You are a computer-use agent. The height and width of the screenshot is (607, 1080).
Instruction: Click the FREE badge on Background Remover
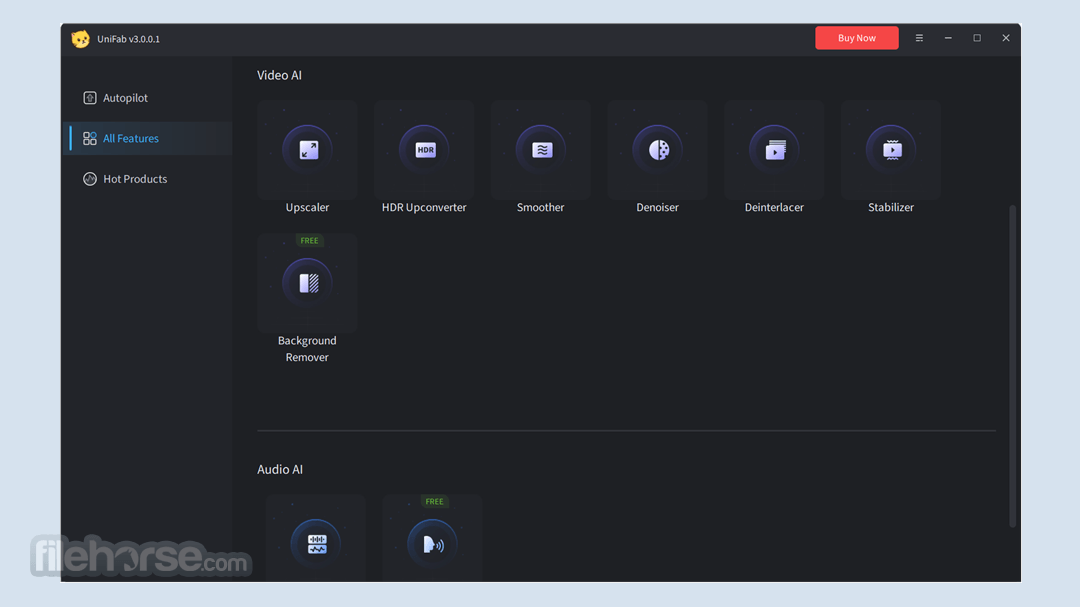[309, 240]
